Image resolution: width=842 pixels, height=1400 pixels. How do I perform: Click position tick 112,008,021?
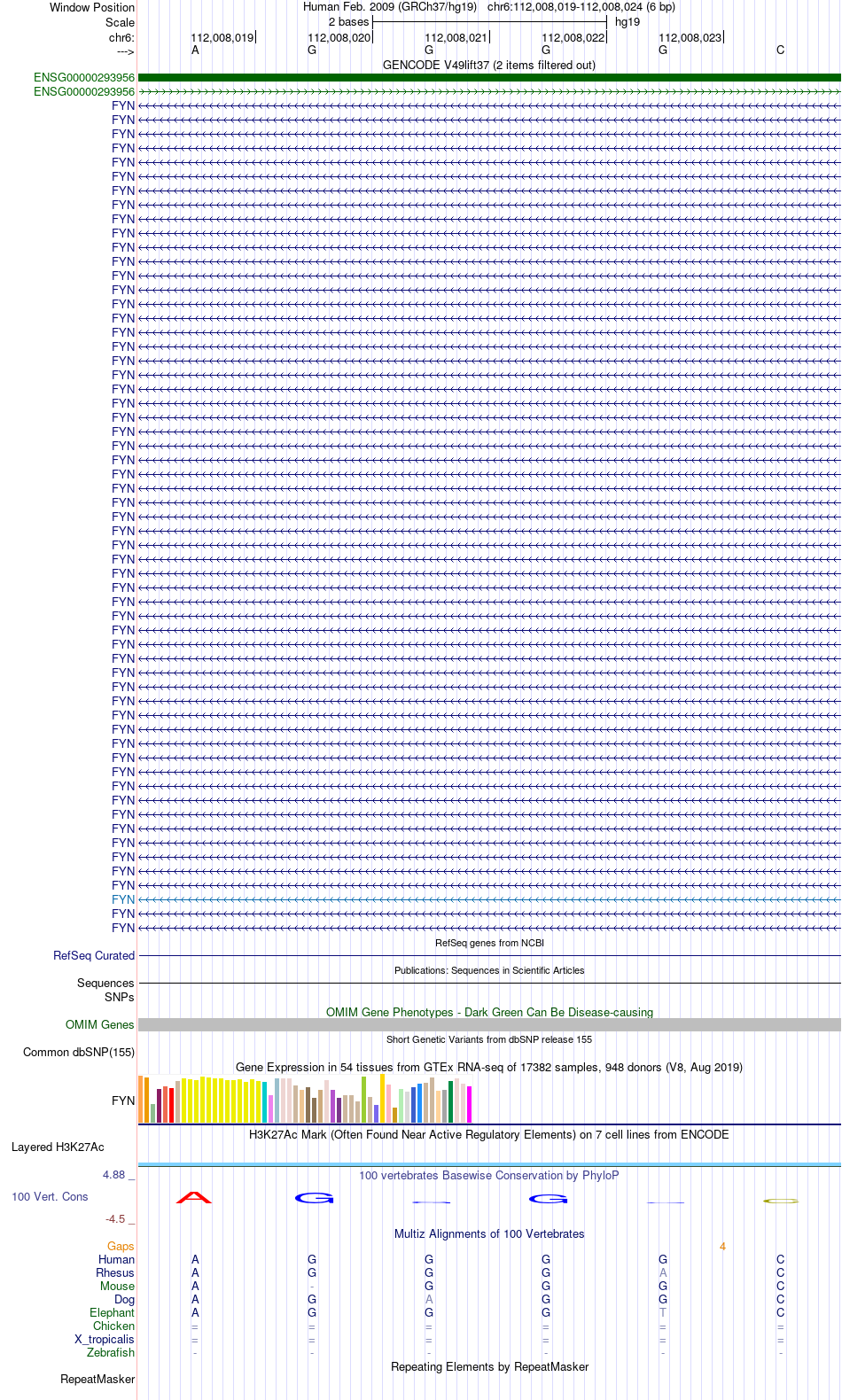pyautogui.click(x=456, y=38)
